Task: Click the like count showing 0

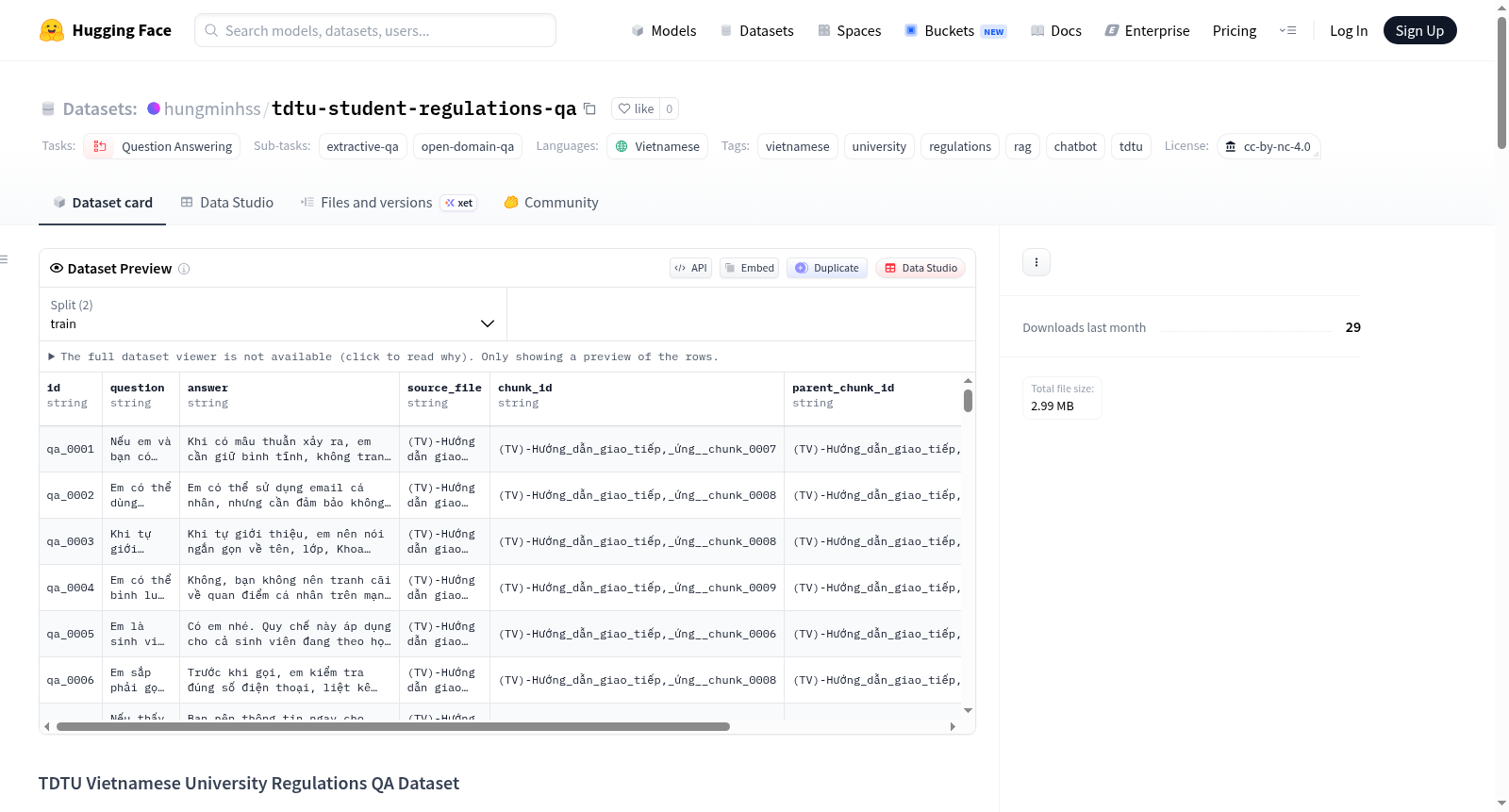Action: point(670,108)
